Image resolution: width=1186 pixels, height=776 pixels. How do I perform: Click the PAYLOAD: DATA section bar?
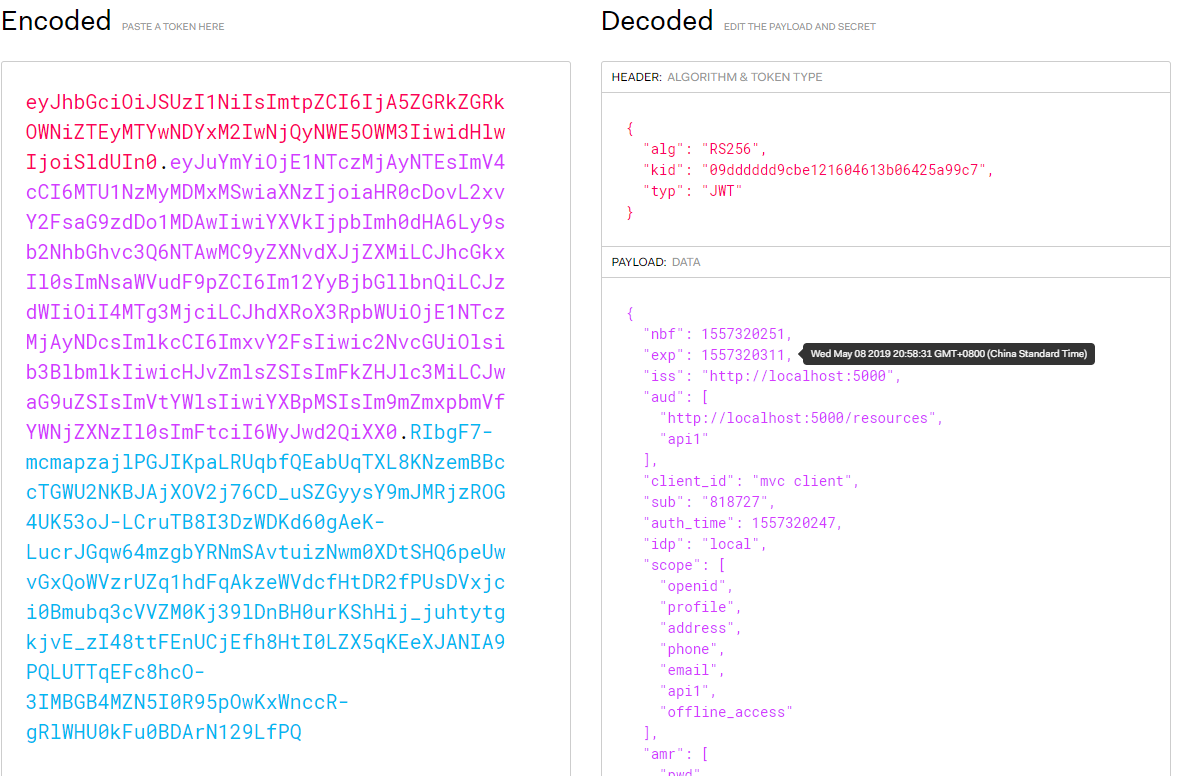click(885, 262)
